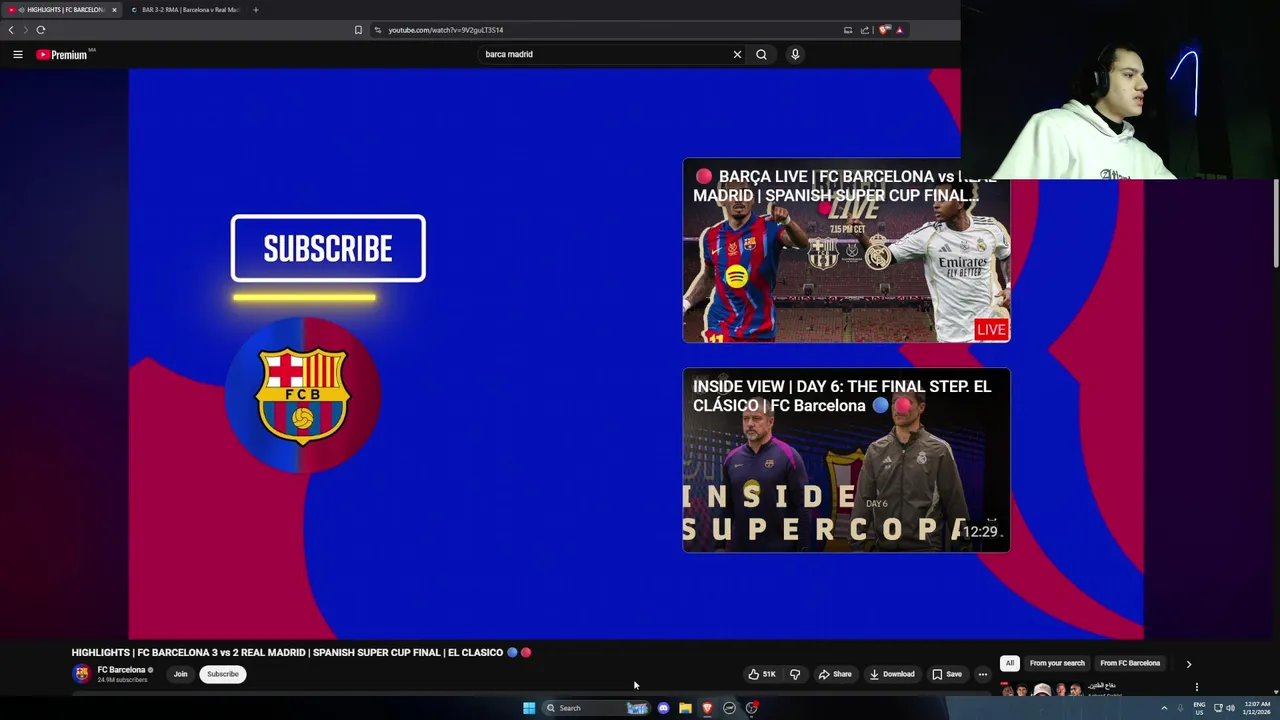Click the Brave Rewards triangle icon
Viewport: 1280px width, 720px height.
click(x=899, y=30)
